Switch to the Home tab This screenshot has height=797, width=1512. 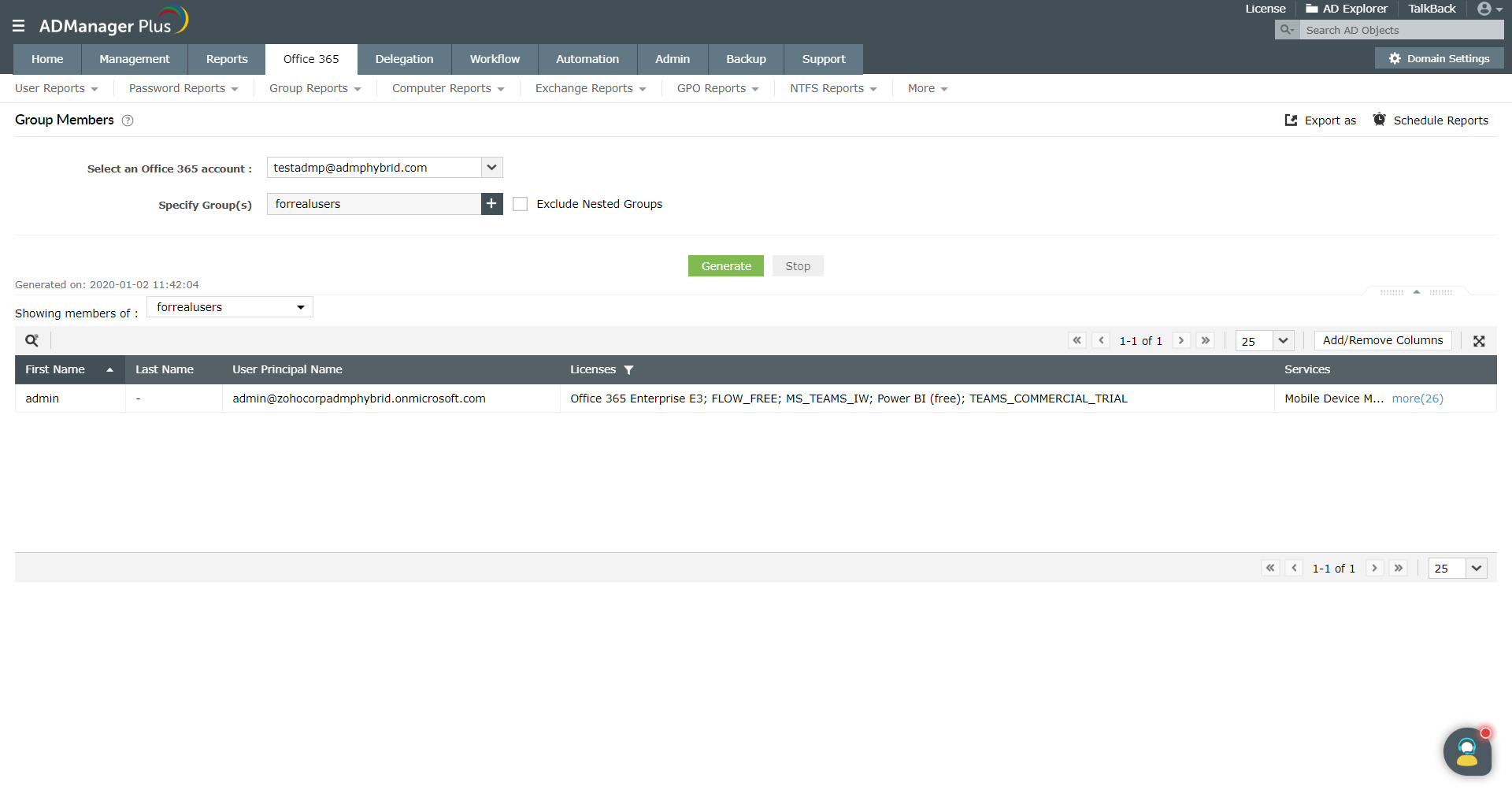pos(47,59)
